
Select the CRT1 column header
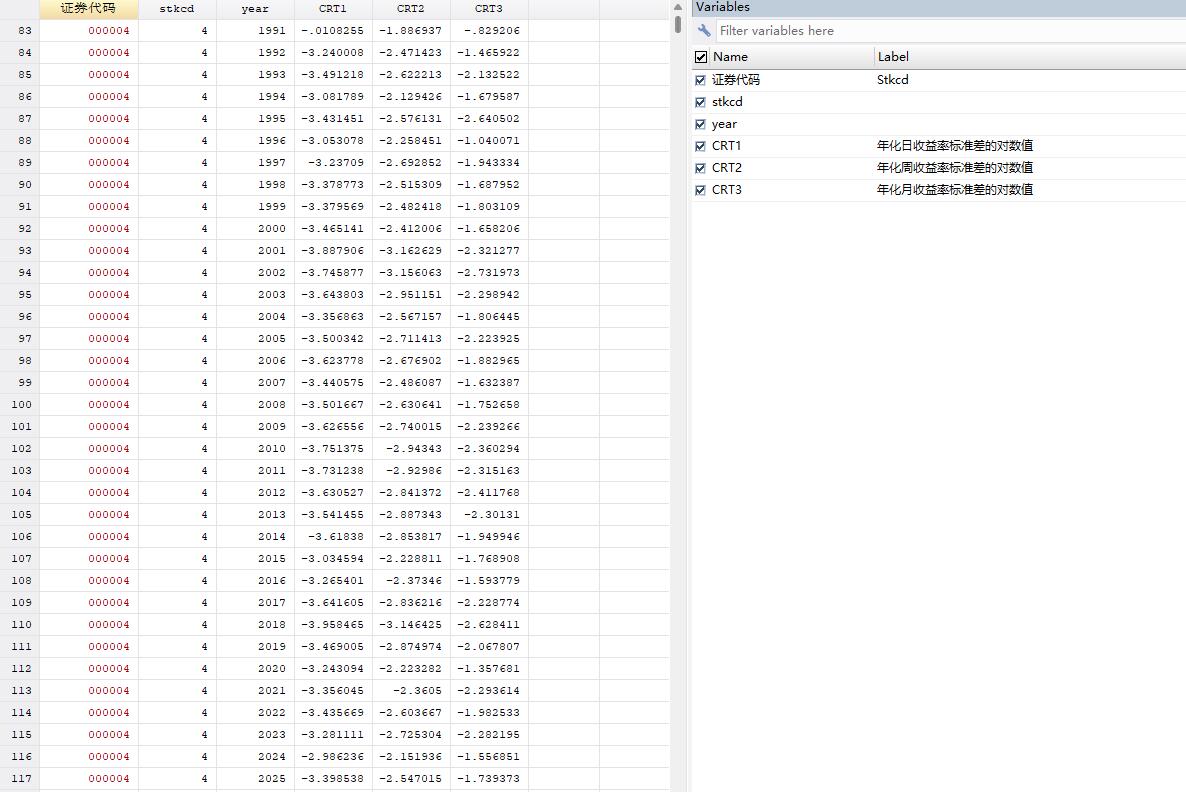click(333, 8)
